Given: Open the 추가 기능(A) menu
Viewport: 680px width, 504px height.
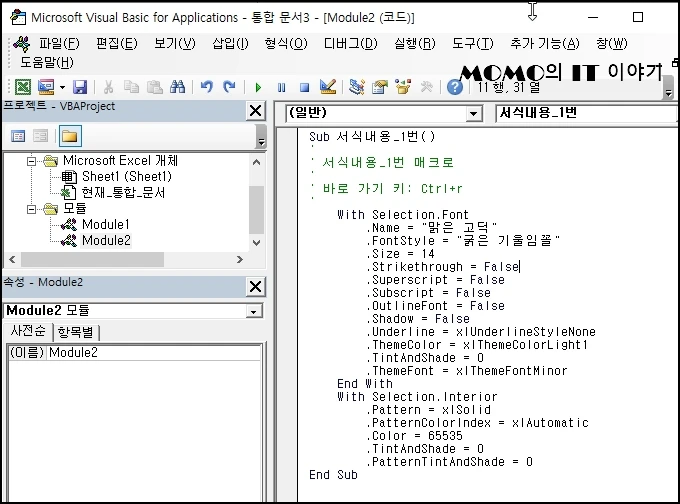Looking at the screenshot, I should pos(545,43).
